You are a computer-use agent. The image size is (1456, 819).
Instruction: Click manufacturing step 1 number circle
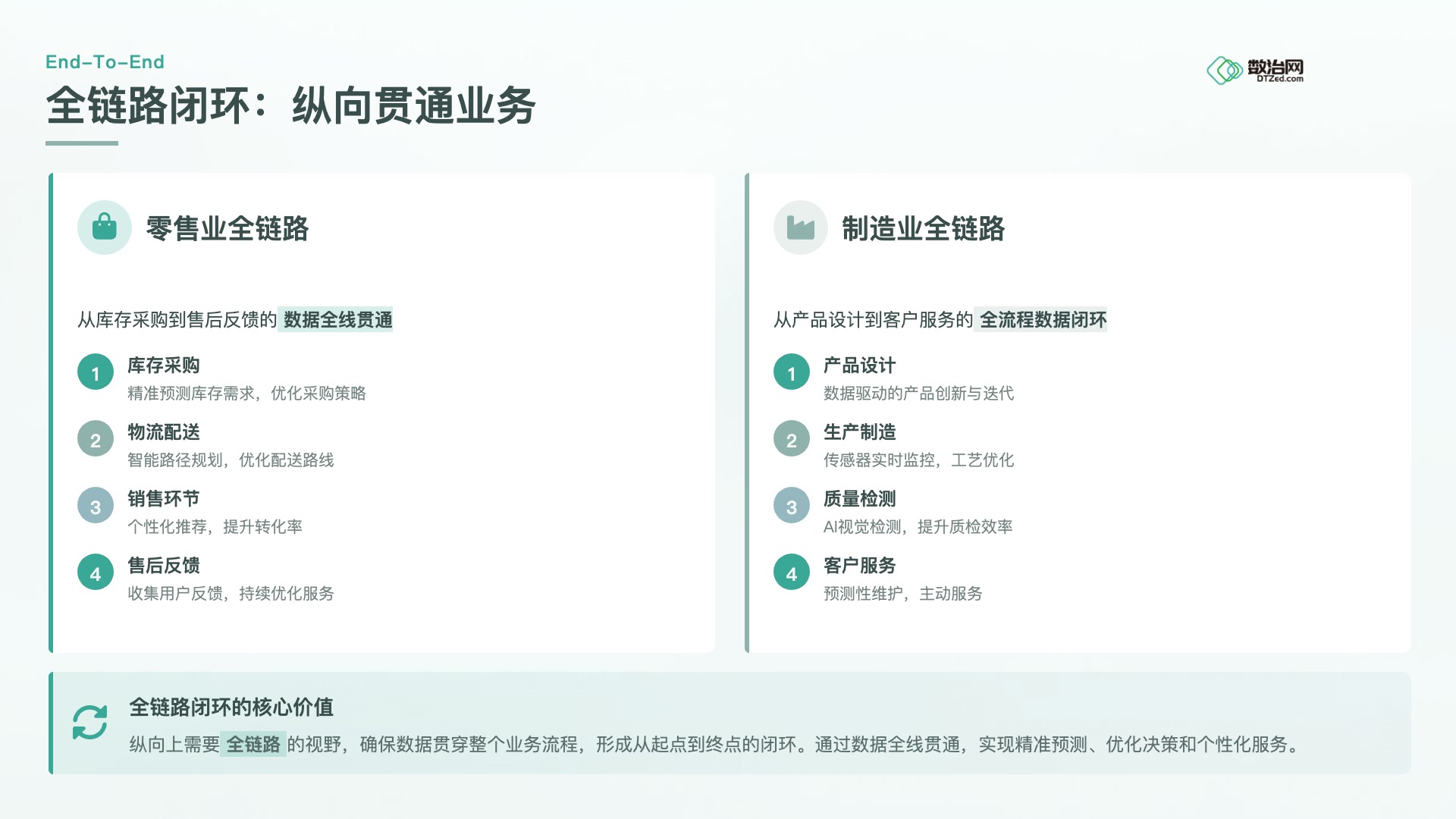[791, 372]
